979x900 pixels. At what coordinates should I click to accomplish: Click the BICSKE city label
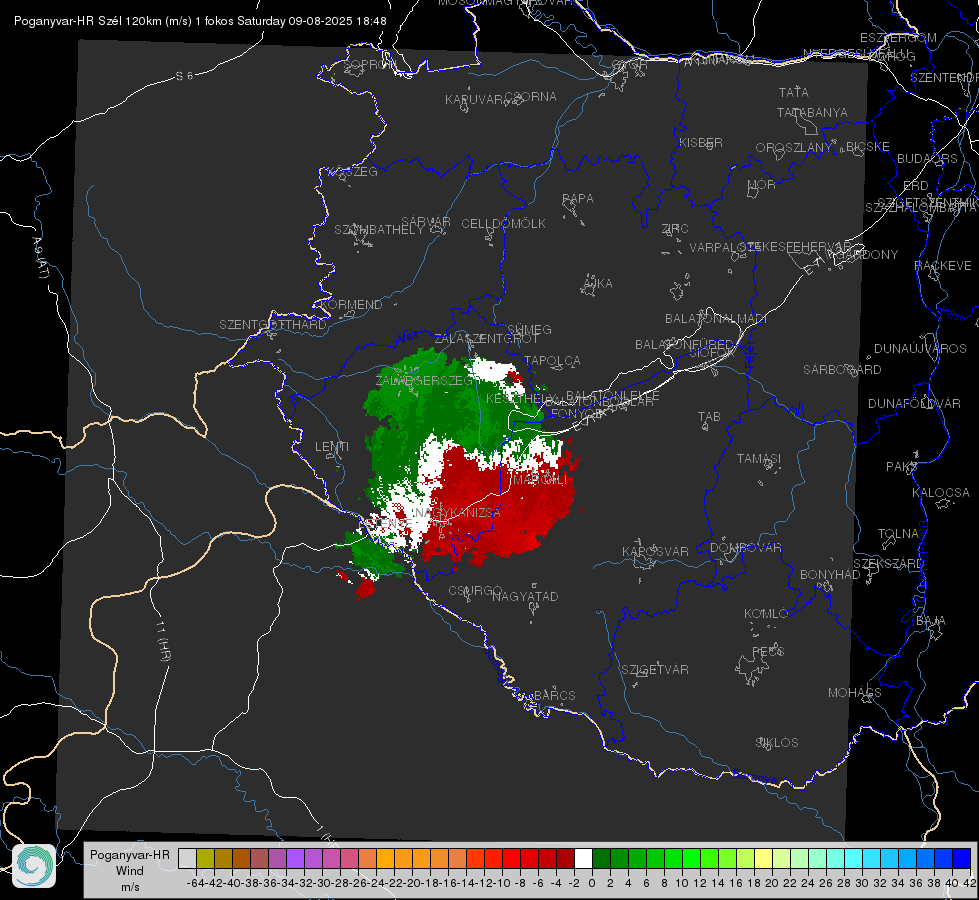pos(868,147)
